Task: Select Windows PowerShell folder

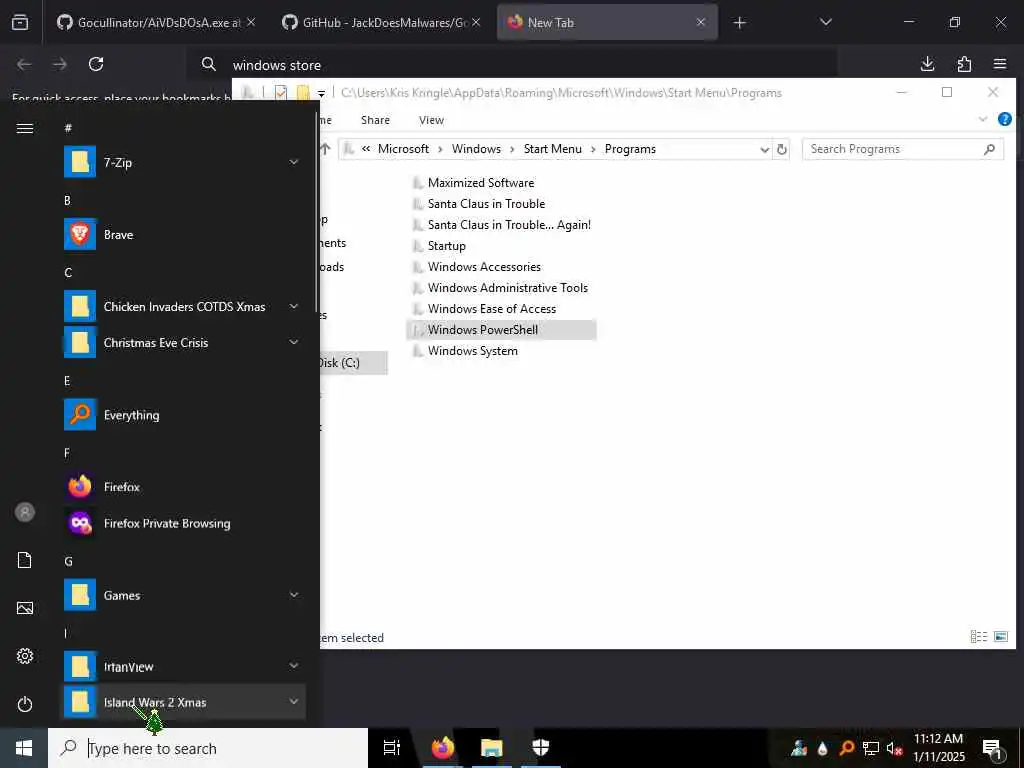Action: tap(501, 330)
